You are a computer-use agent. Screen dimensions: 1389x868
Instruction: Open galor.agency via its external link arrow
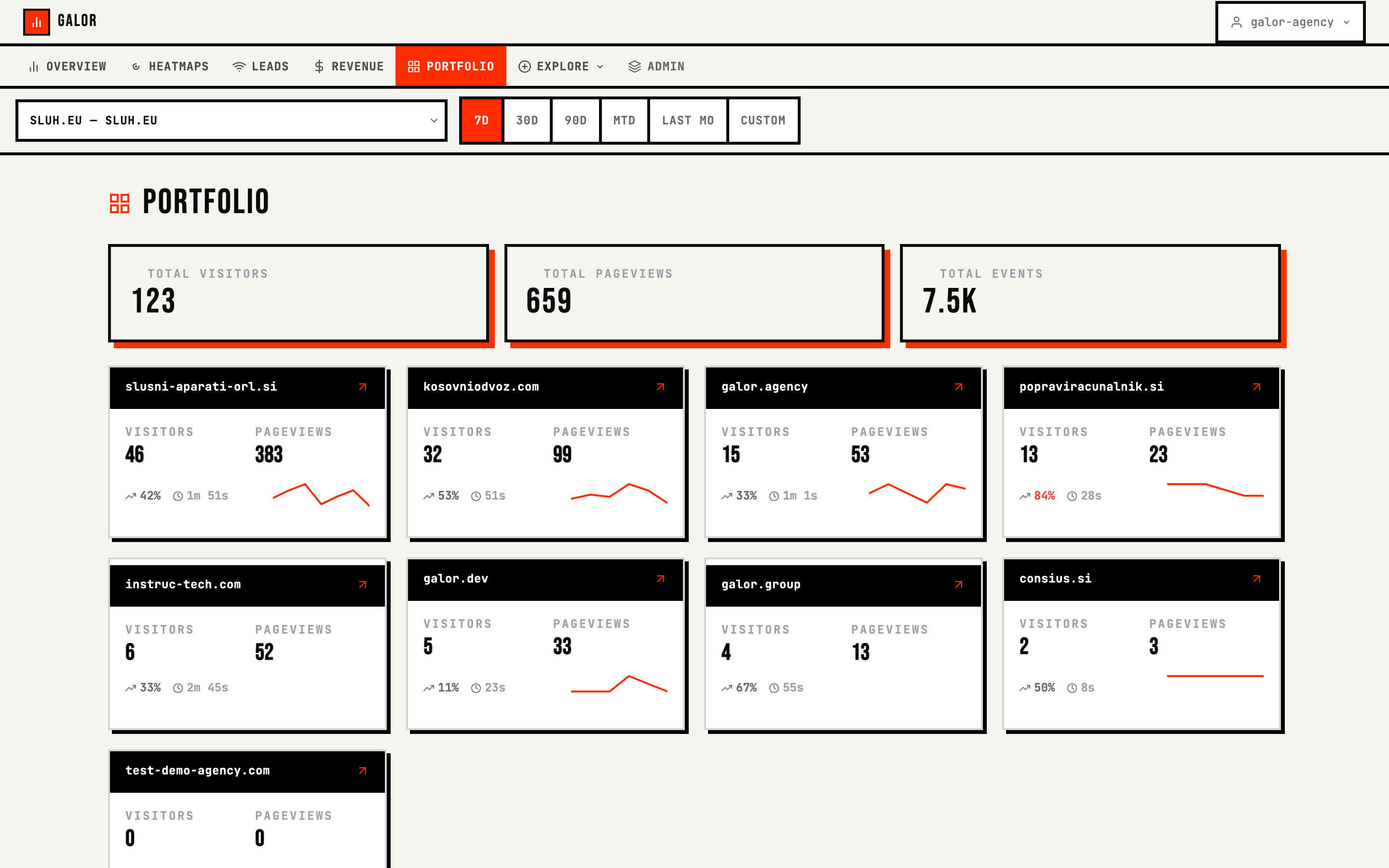(x=960, y=387)
